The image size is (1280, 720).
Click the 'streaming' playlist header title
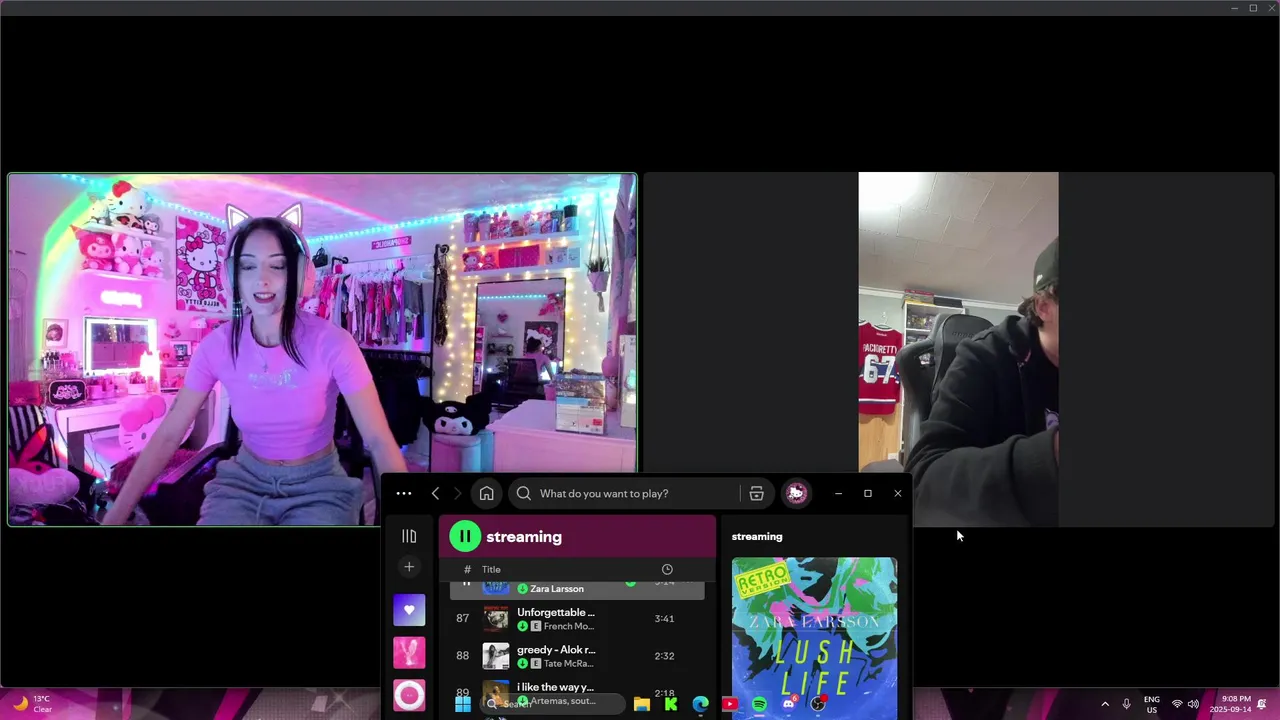pyautogui.click(x=524, y=537)
